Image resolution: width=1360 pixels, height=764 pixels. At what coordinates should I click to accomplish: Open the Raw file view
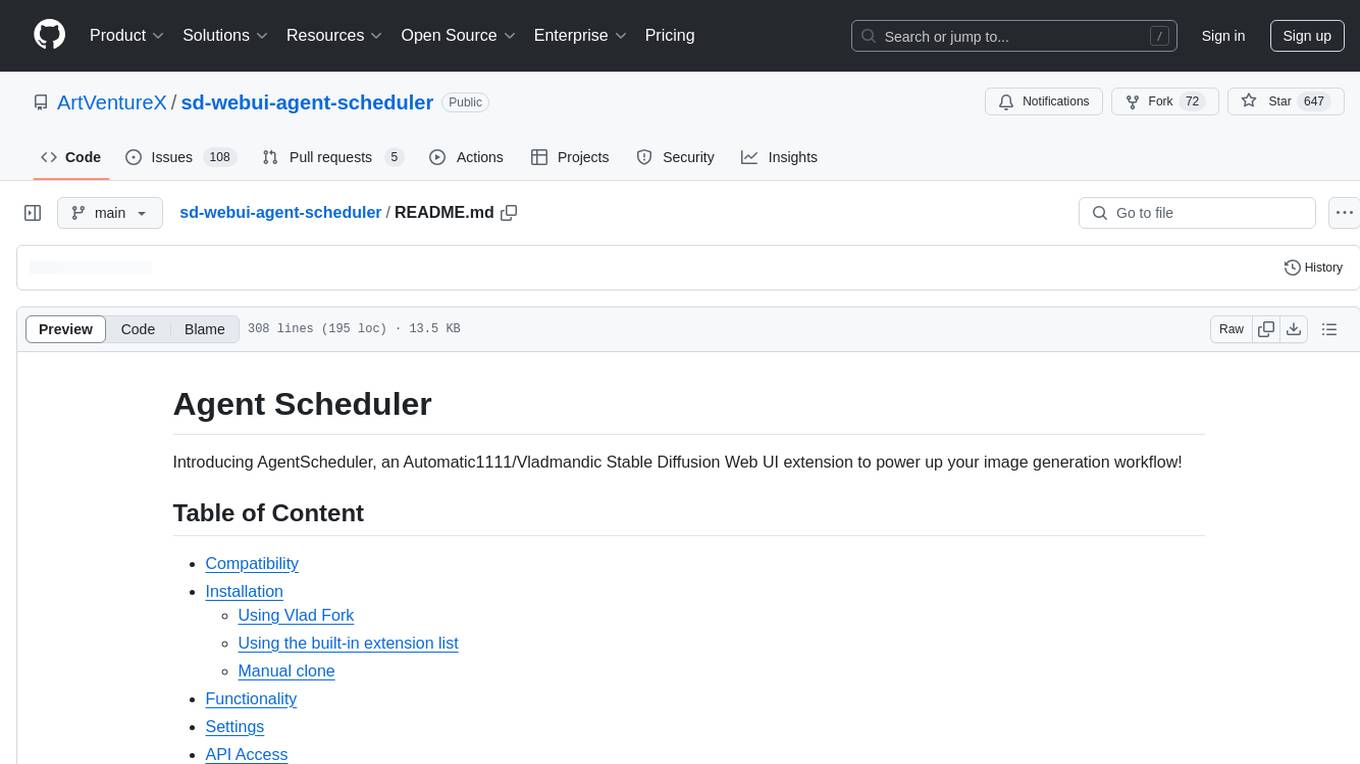point(1231,329)
